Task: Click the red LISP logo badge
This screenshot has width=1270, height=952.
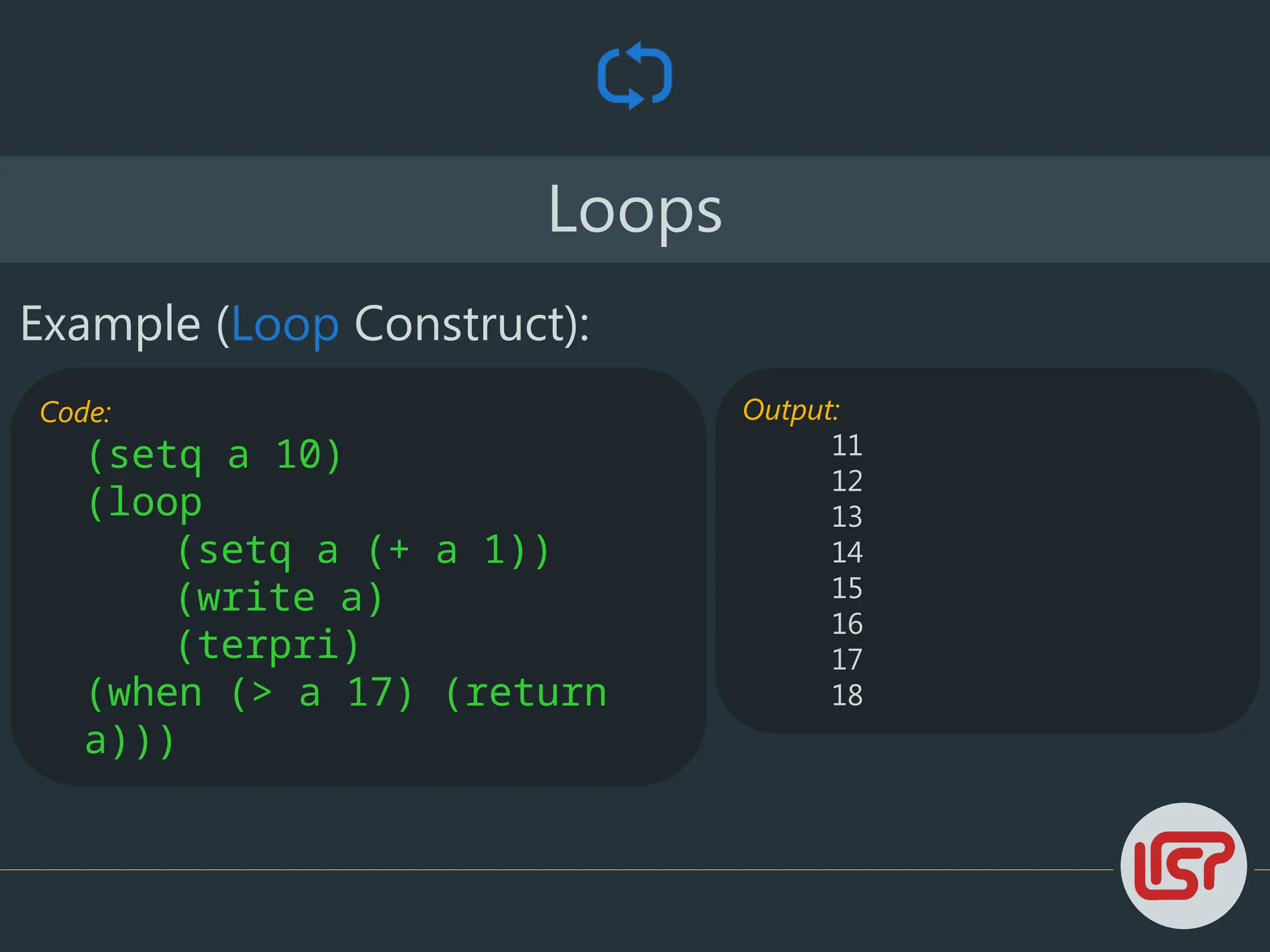Action: pos(1183,865)
